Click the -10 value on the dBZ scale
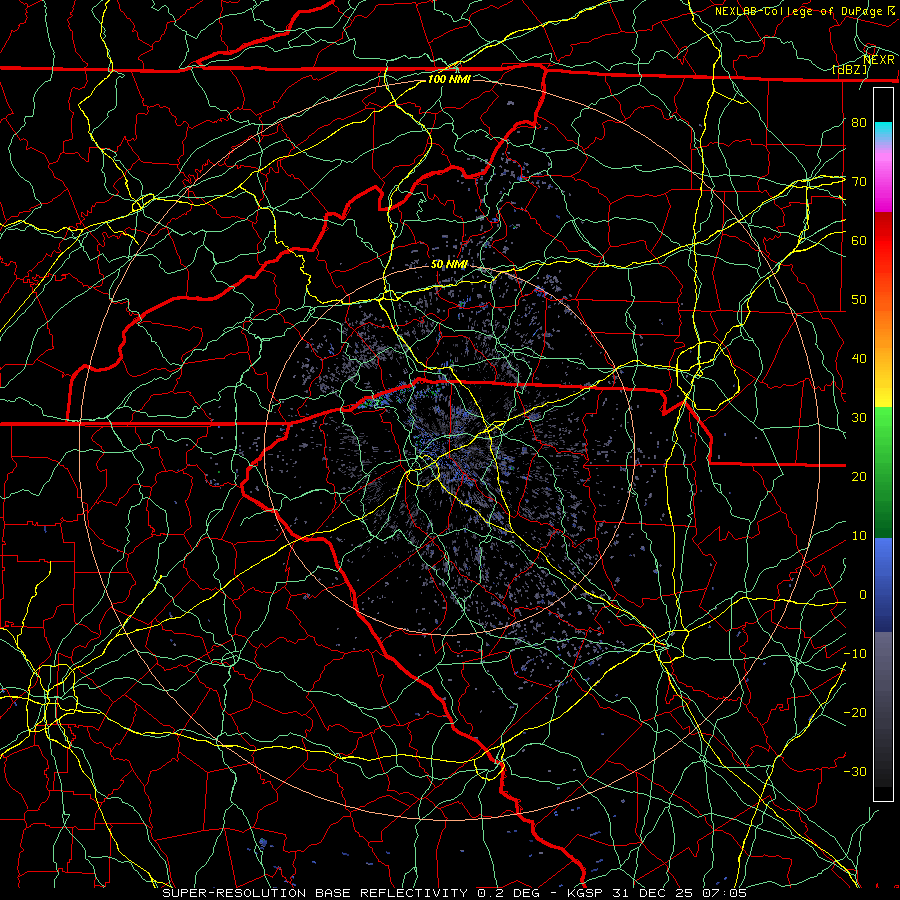This screenshot has width=900, height=900. (x=855, y=653)
